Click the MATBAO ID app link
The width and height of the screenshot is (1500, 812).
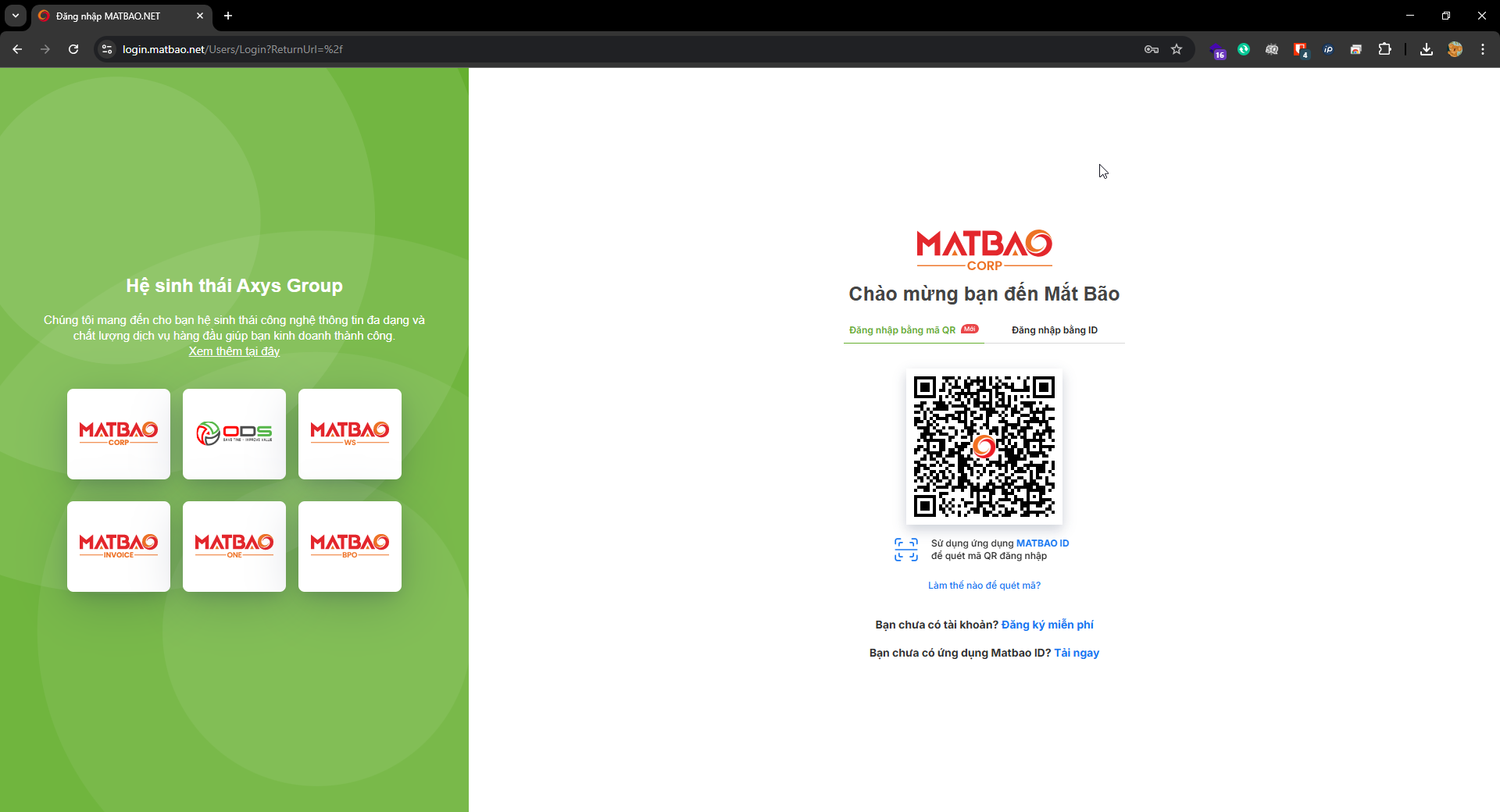pos(1042,543)
